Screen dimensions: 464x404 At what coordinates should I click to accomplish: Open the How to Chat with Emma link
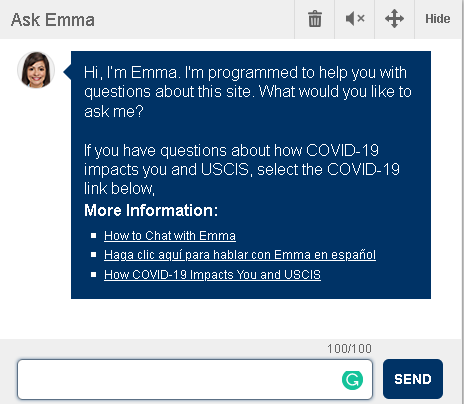(x=170, y=236)
